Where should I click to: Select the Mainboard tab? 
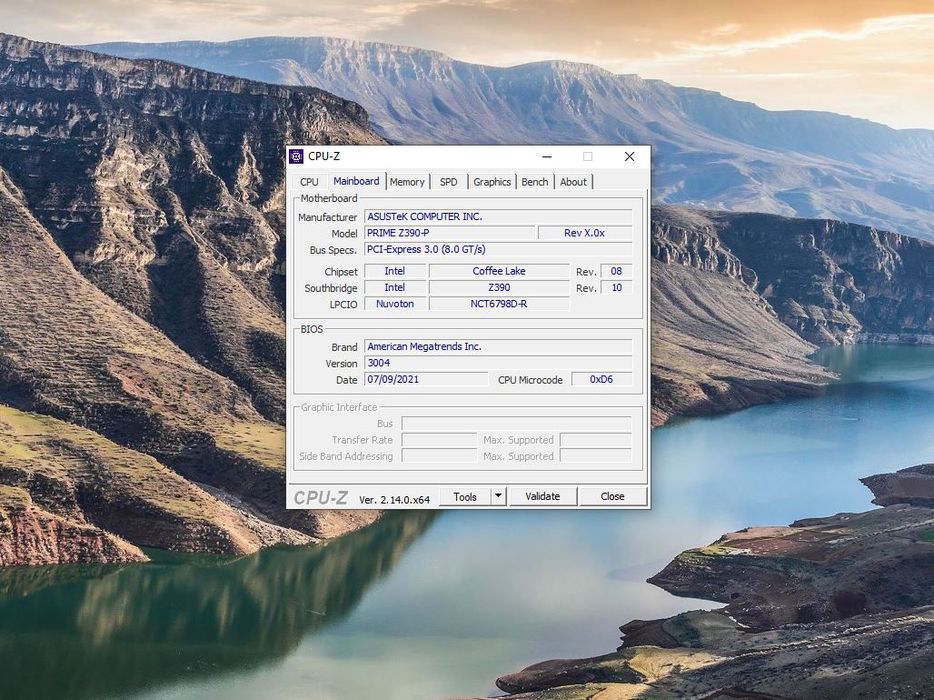click(356, 181)
